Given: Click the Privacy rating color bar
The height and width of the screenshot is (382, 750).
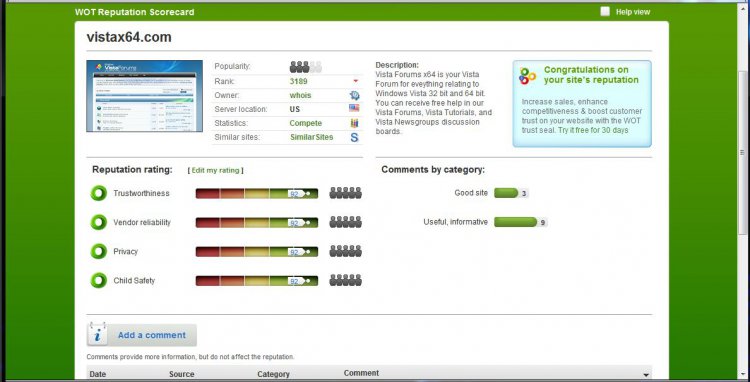Looking at the screenshot, I should click(x=257, y=251).
